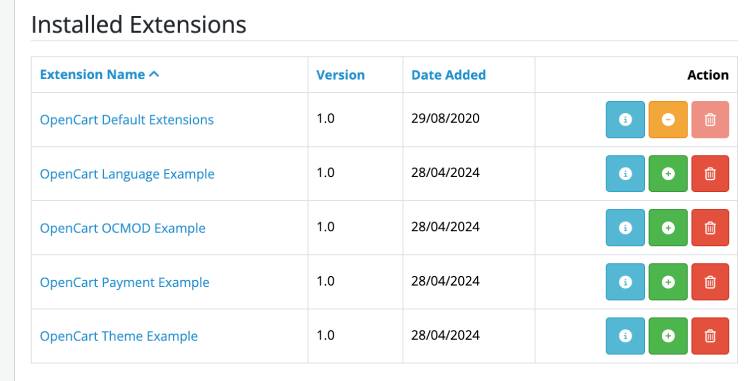Screen dimensions: 750x381
Task: Install OpenCart OCMOD Example extension
Action: click(x=668, y=228)
